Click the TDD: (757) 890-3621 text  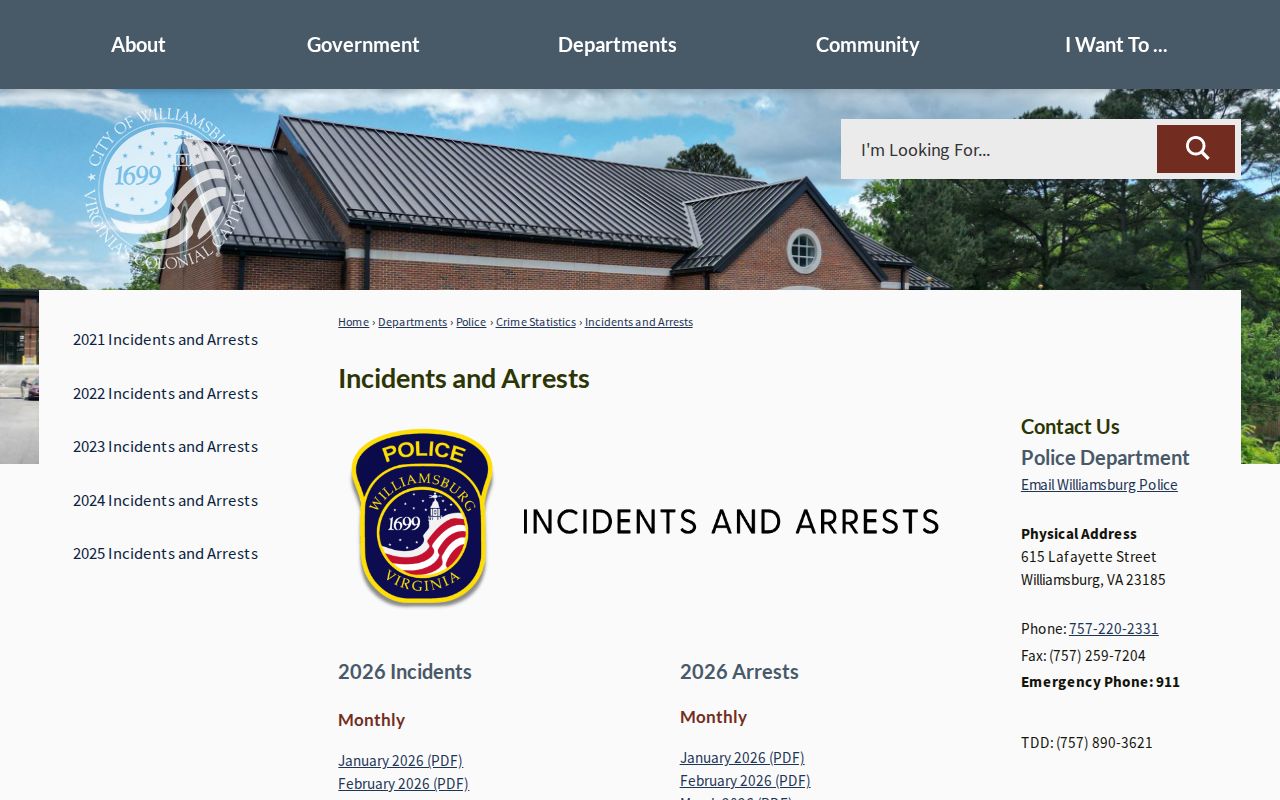(1087, 742)
